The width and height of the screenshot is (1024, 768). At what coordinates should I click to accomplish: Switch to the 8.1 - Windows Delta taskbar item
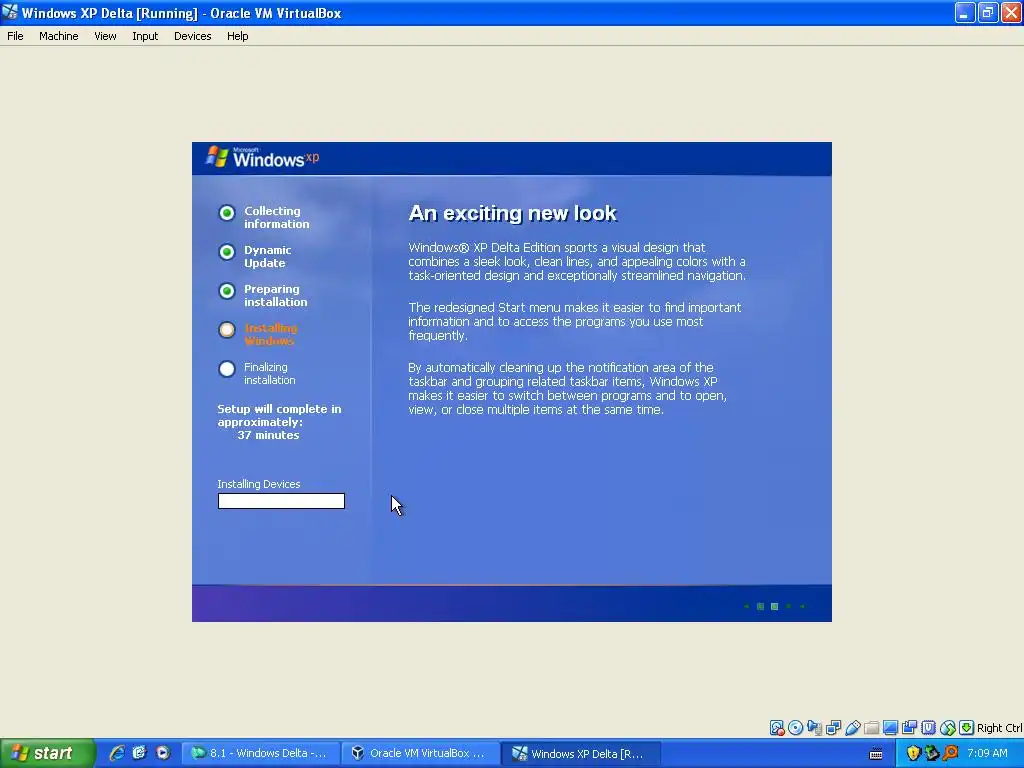[260, 753]
